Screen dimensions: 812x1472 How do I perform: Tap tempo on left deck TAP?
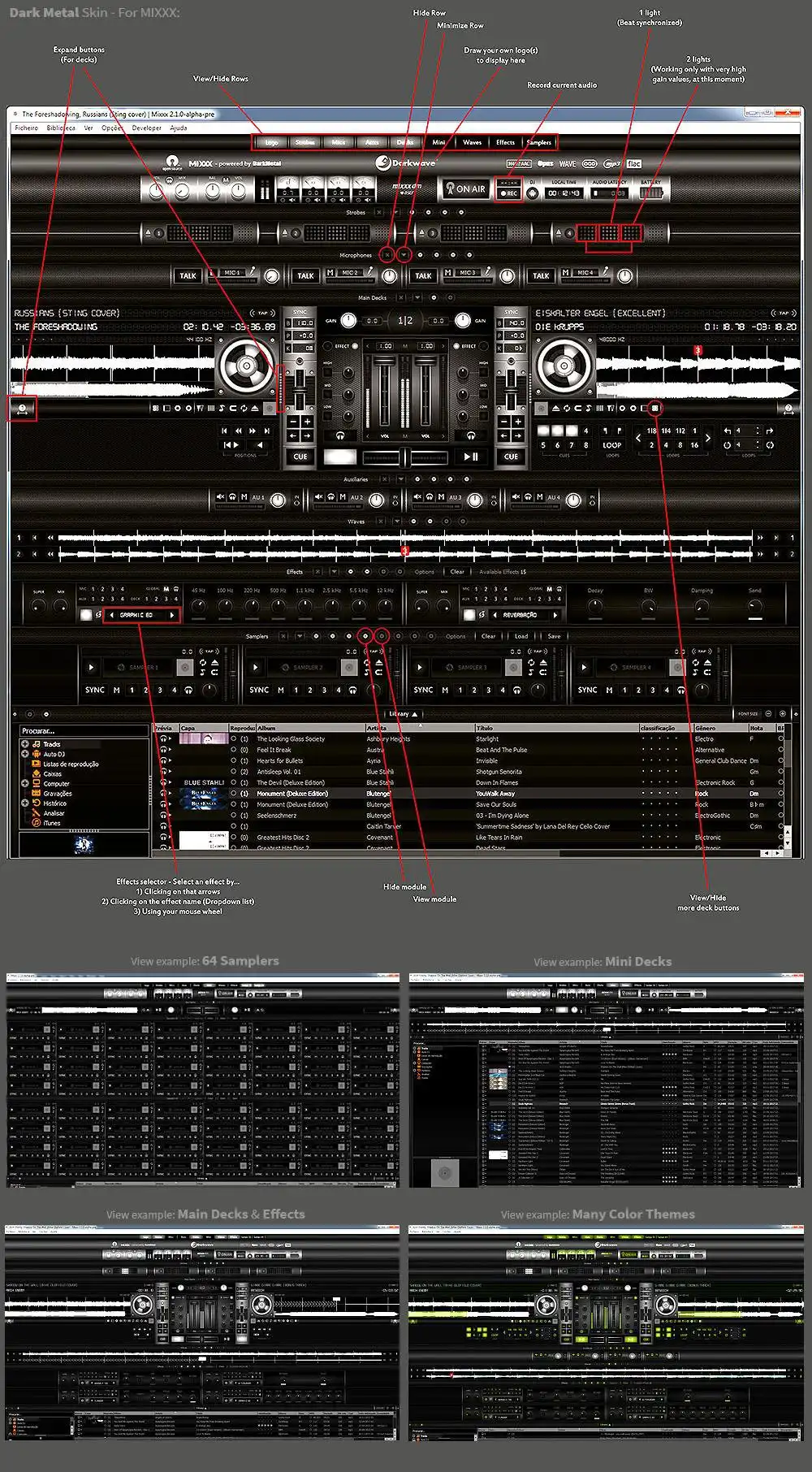262,313
